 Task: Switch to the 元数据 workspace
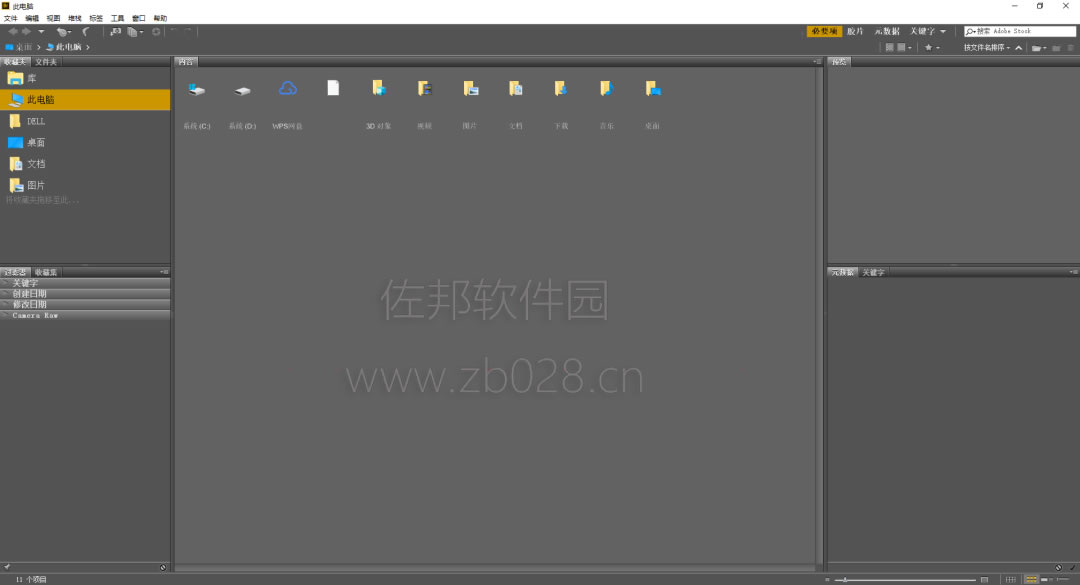(x=887, y=32)
